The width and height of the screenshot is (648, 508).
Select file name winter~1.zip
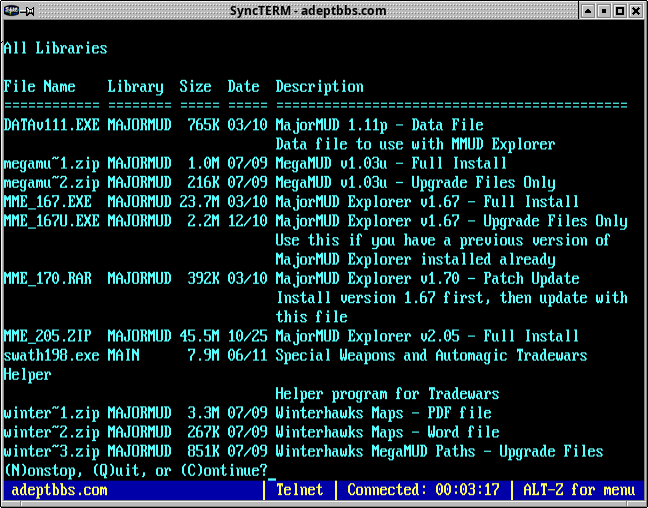(52, 413)
